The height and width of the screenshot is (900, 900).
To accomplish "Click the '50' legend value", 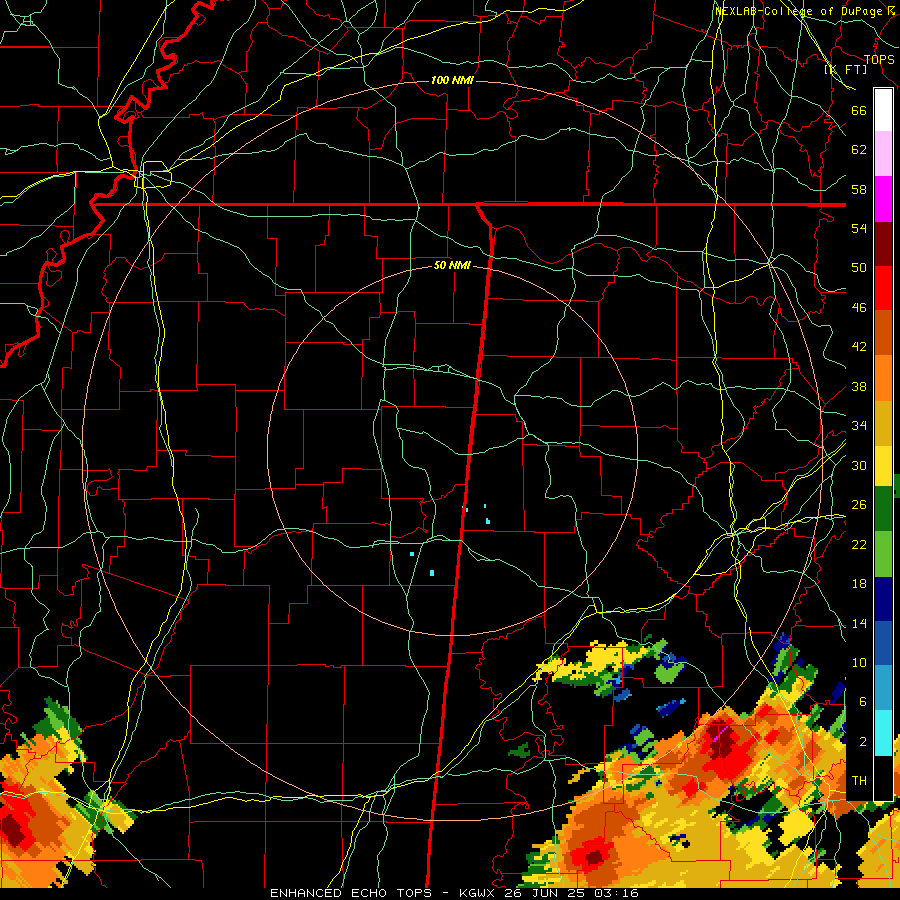I will (859, 268).
